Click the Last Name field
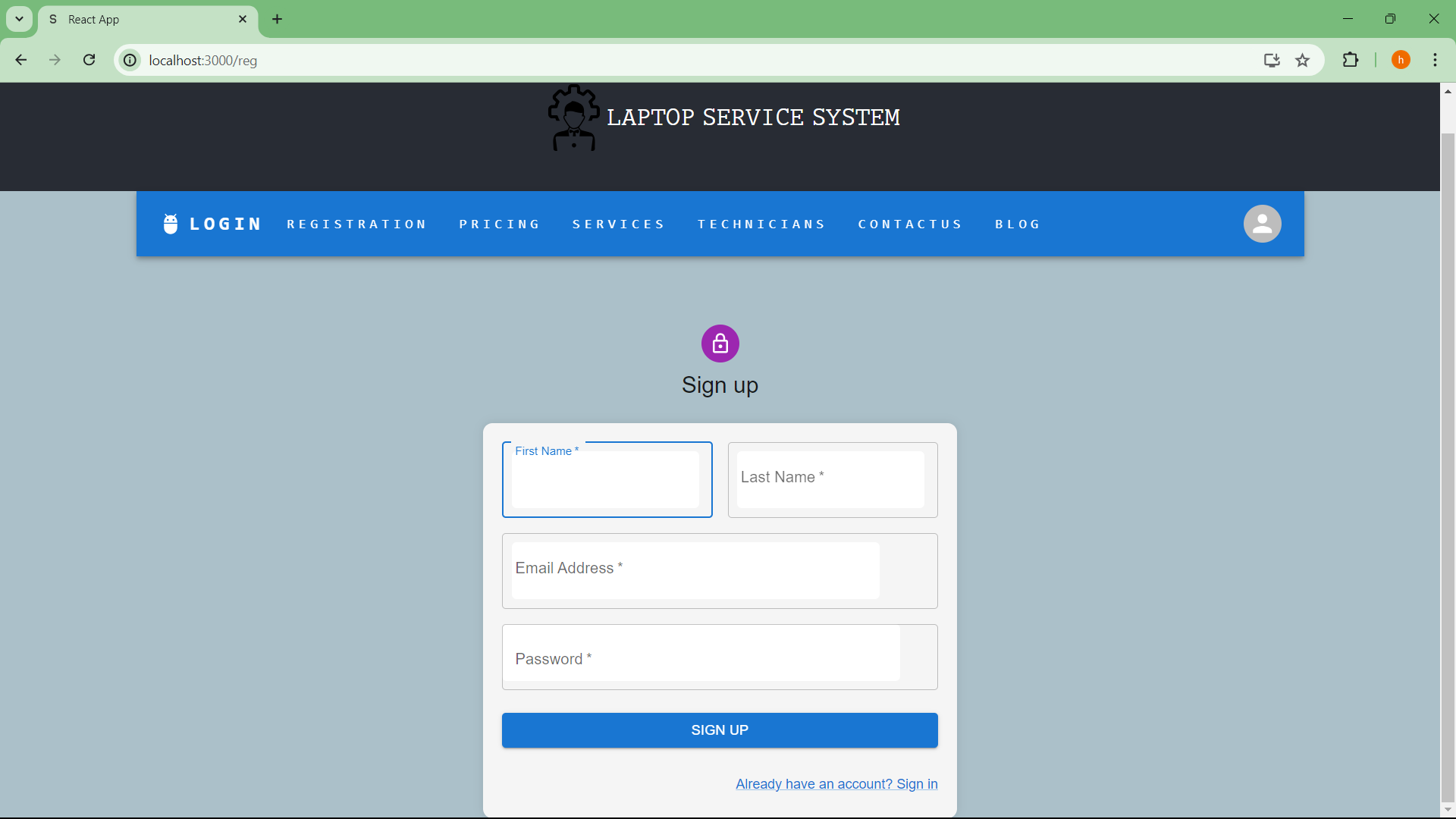Image resolution: width=1456 pixels, height=819 pixels. point(833,480)
